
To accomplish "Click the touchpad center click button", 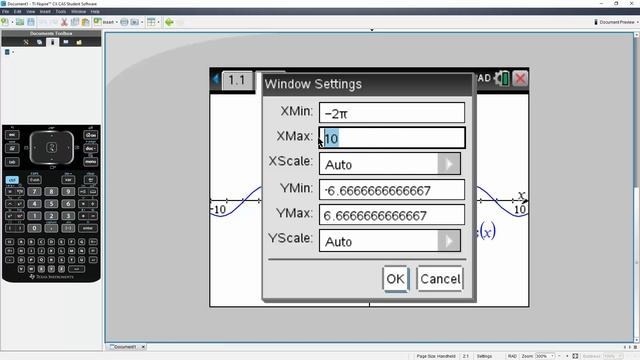I will point(51,147).
